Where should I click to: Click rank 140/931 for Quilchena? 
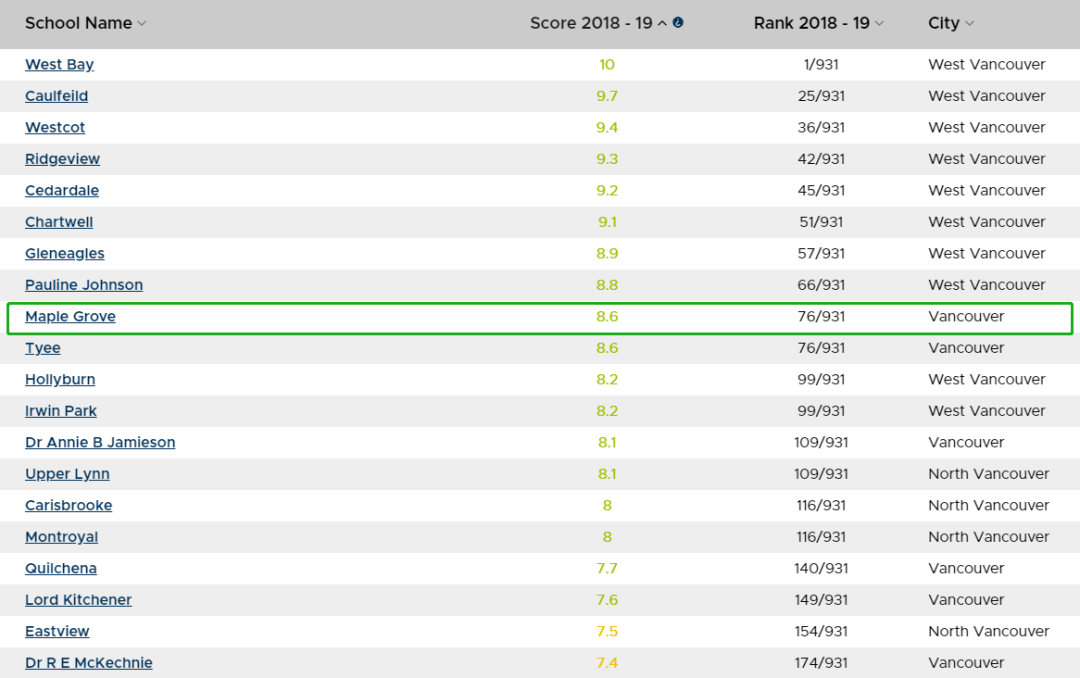point(821,569)
